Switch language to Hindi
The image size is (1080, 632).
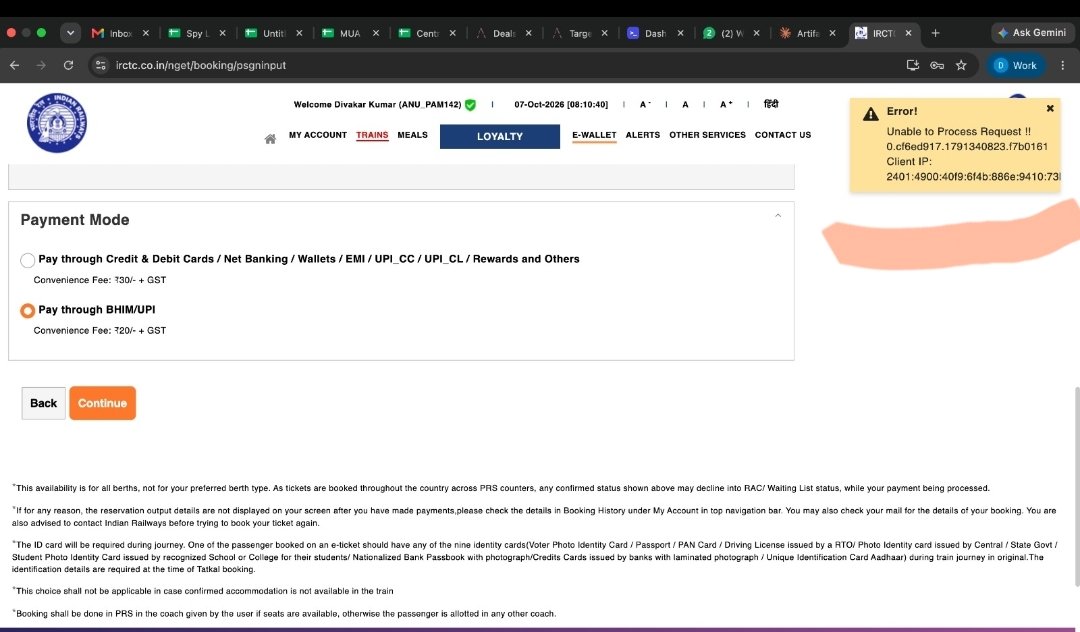[771, 104]
